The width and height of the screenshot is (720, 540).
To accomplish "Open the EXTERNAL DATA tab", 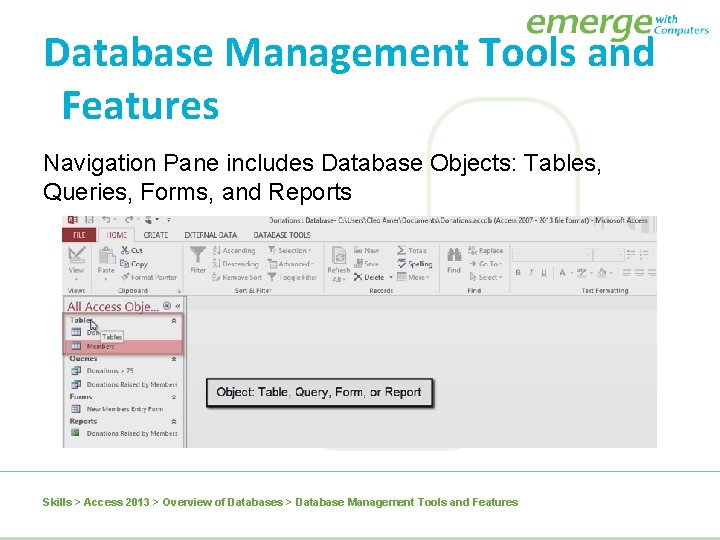I will click(x=211, y=235).
